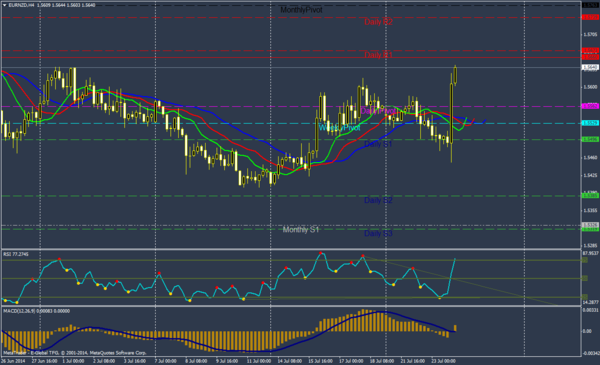Select the MonthlyPivot chart label
The height and width of the screenshot is (365, 600).
(301, 10)
